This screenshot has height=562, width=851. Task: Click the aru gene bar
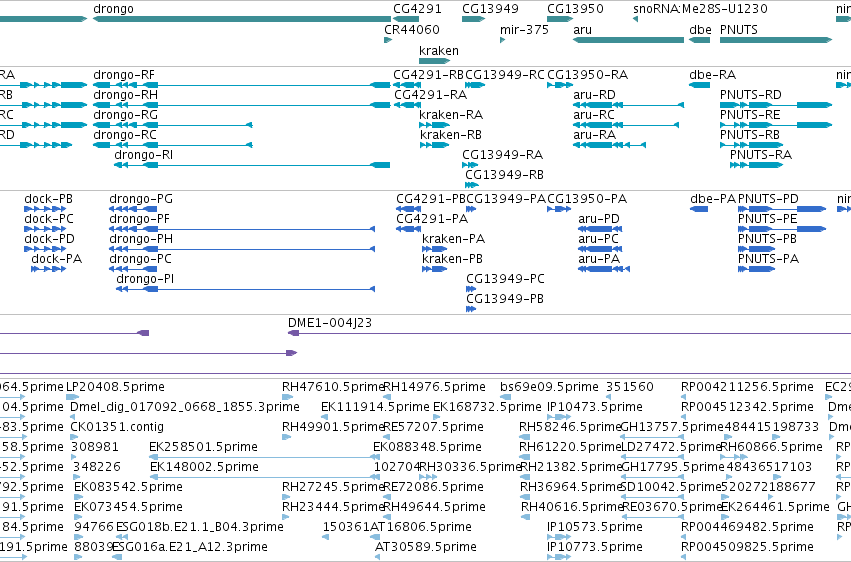click(x=628, y=40)
